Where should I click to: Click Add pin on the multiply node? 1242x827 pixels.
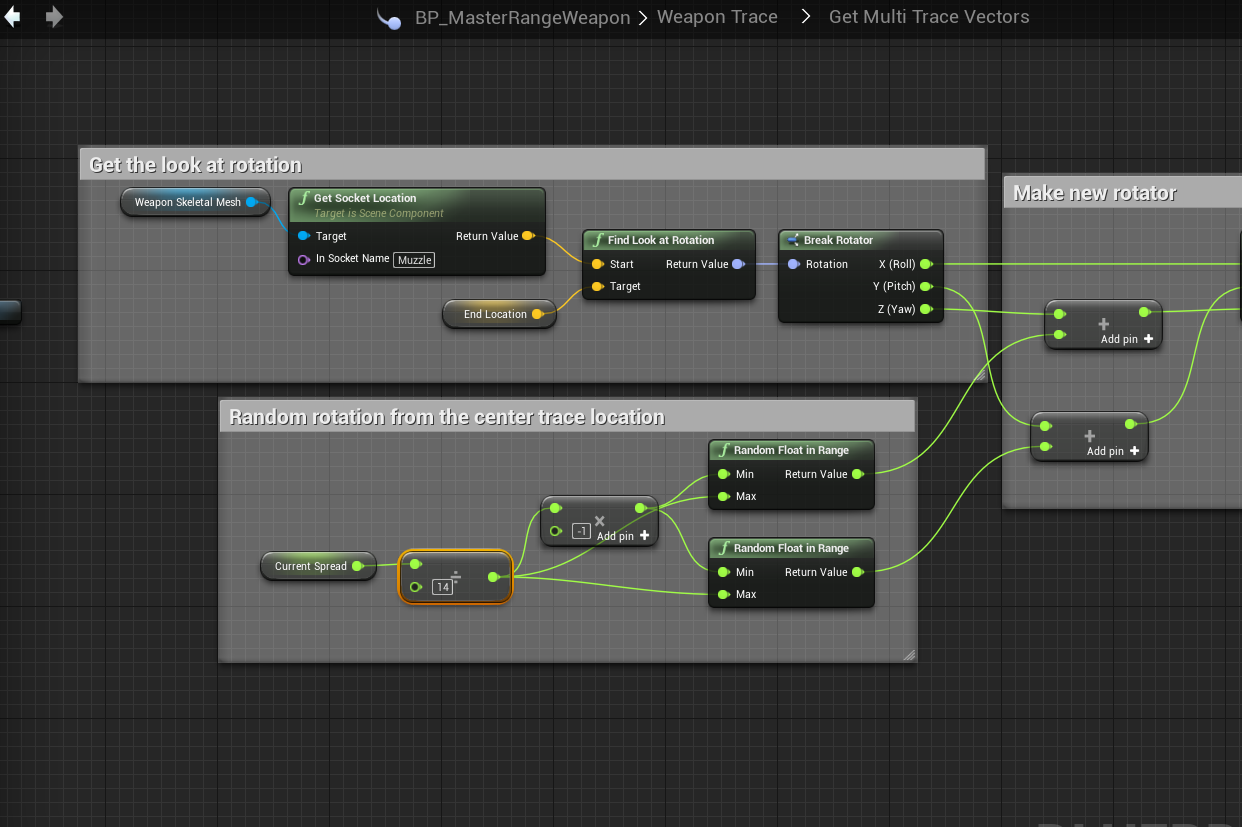(x=623, y=536)
